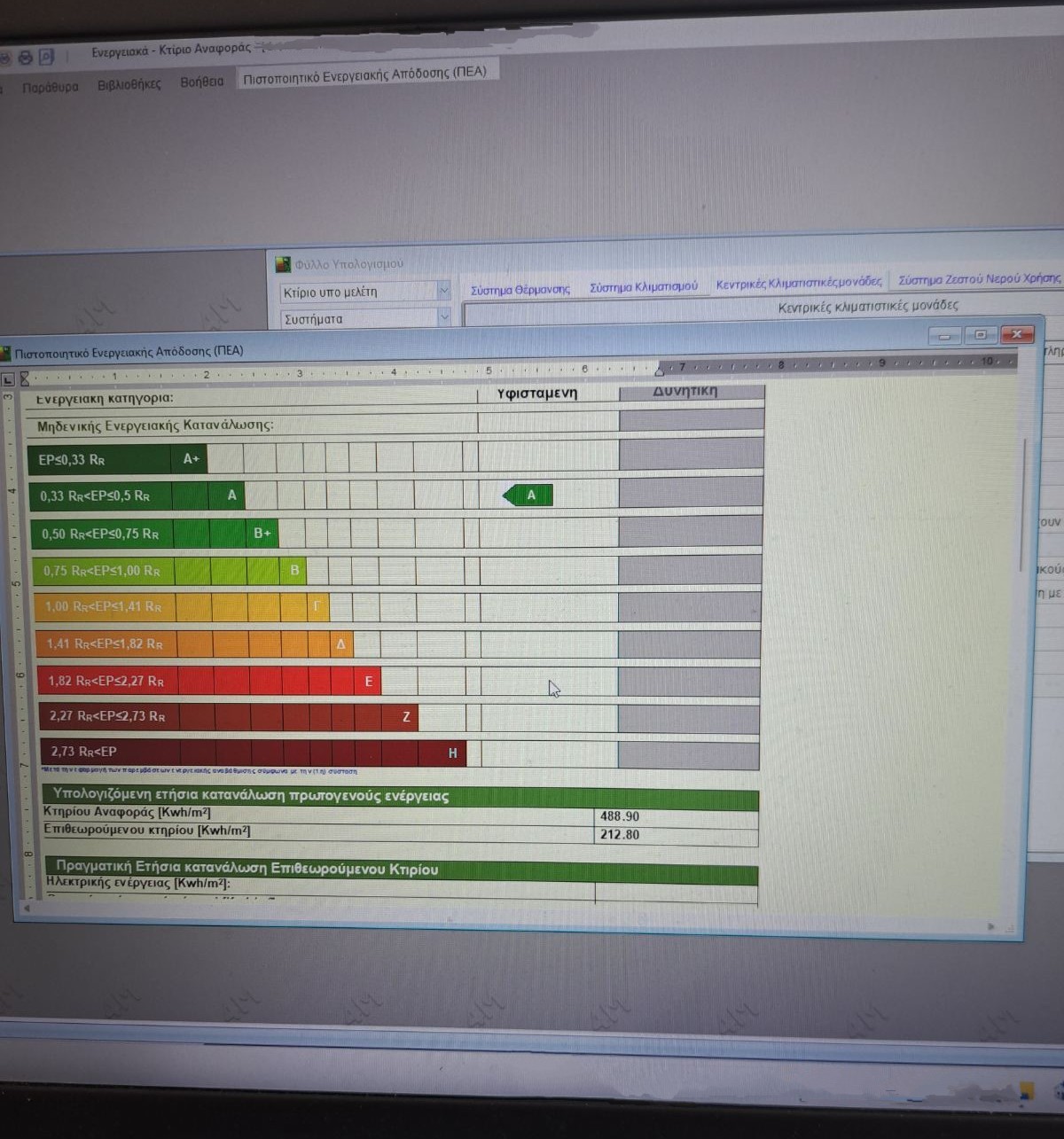Image resolution: width=1064 pixels, height=1139 pixels.
Task: Close the ΠΕΑ certificate window
Action: 1017,334
